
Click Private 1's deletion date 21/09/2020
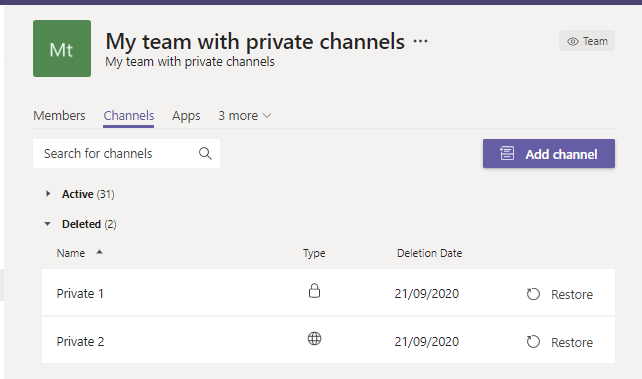(x=426, y=293)
